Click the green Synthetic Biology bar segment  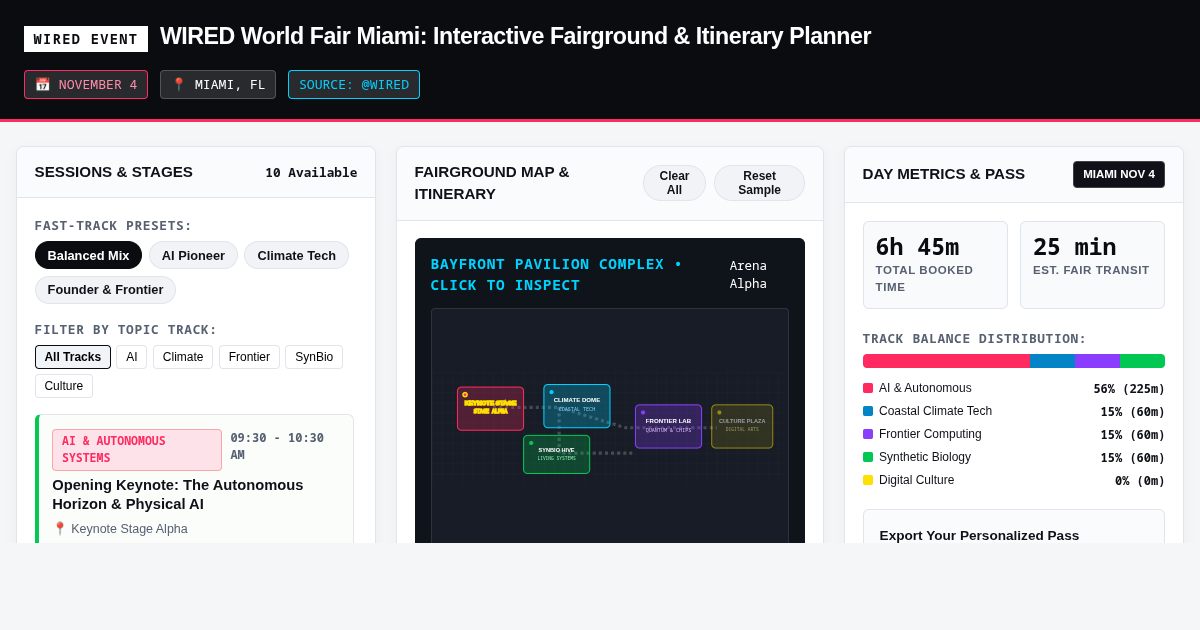pos(1142,361)
